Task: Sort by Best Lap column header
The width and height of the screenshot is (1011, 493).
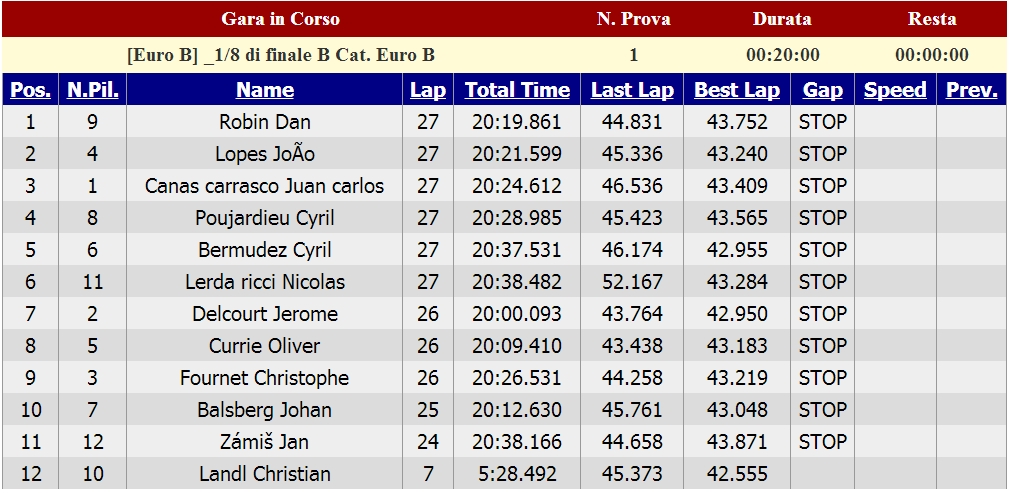Action: (x=737, y=90)
